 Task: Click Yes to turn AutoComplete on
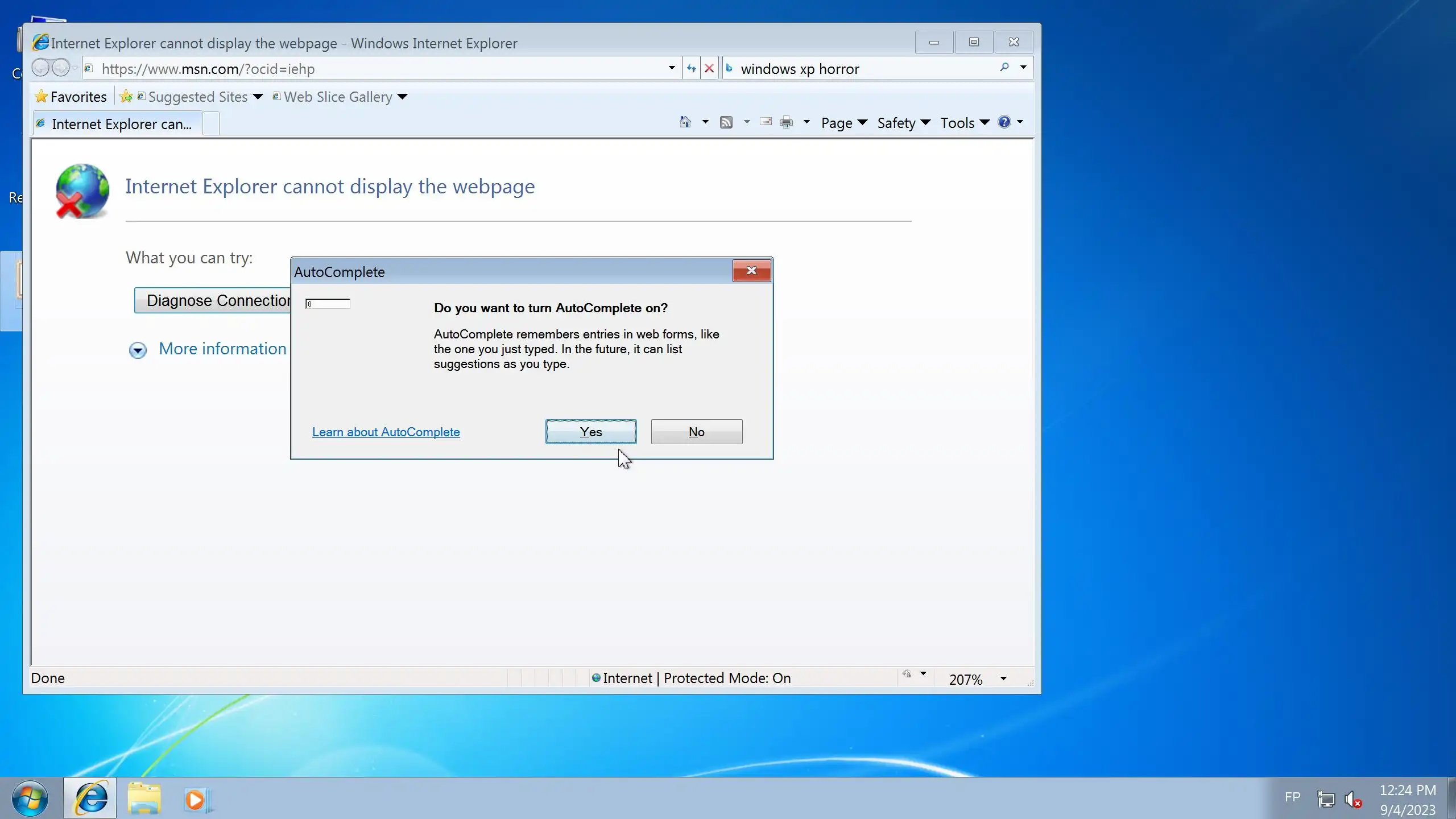click(x=590, y=432)
